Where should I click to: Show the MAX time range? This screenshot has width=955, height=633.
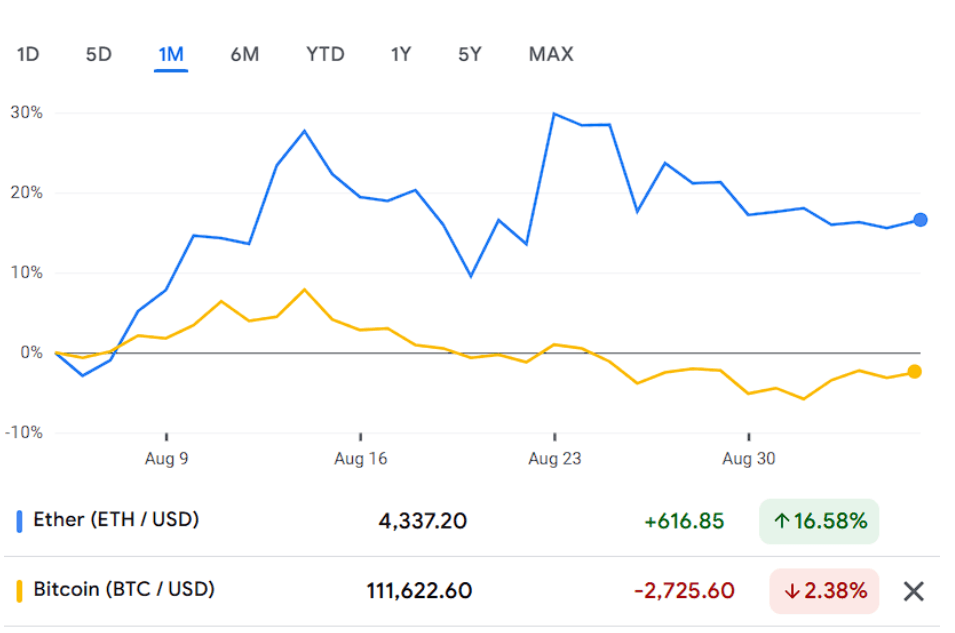pos(551,54)
